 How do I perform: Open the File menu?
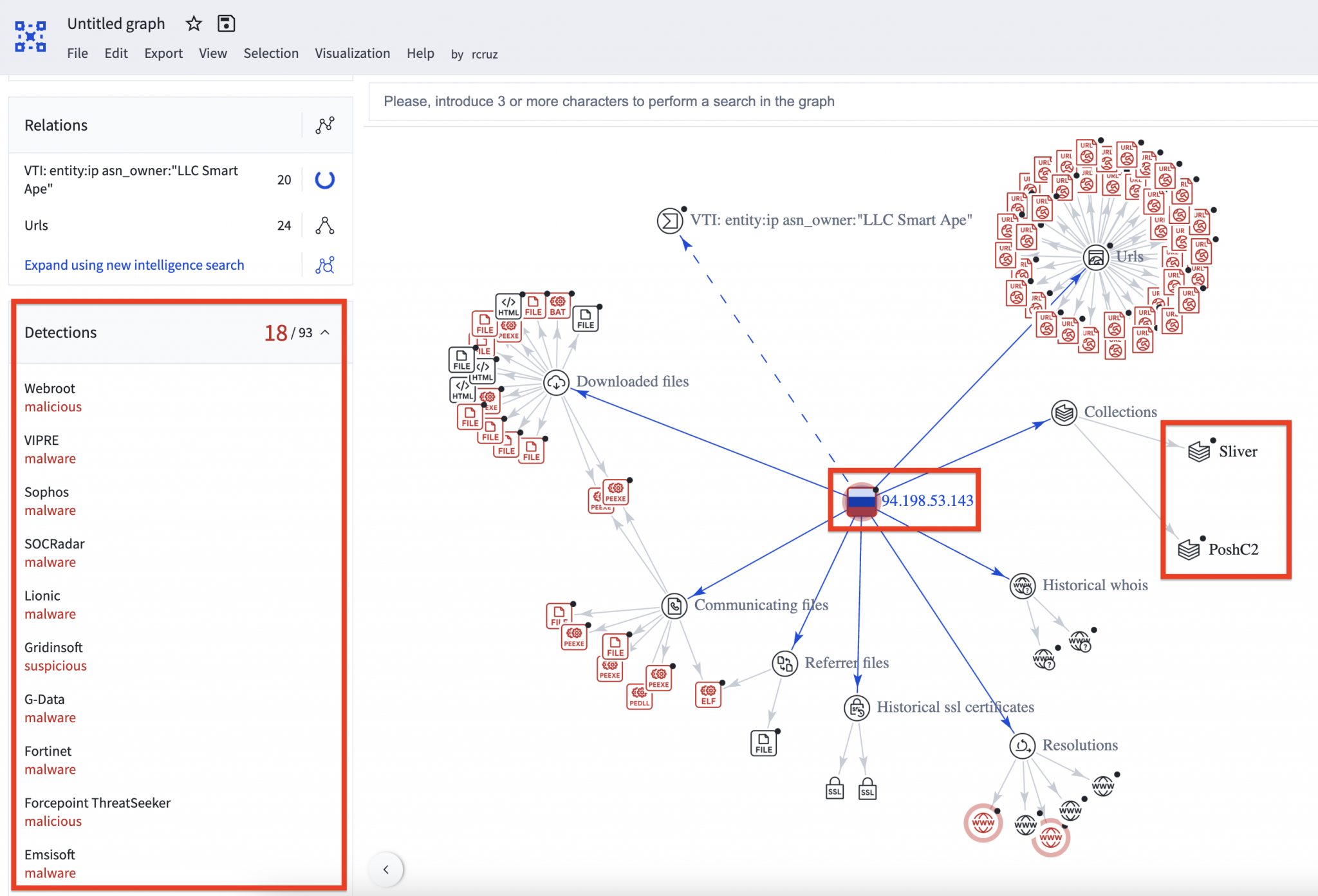(77, 53)
